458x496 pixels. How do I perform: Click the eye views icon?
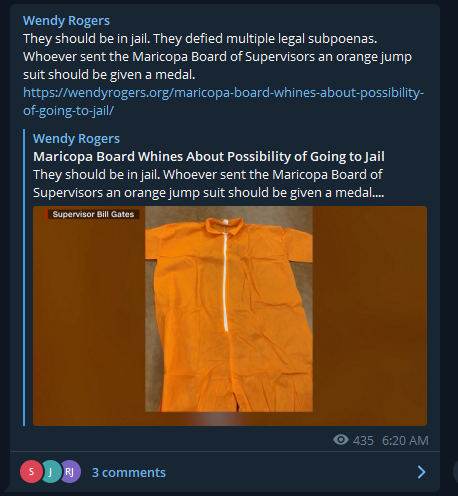(341, 440)
